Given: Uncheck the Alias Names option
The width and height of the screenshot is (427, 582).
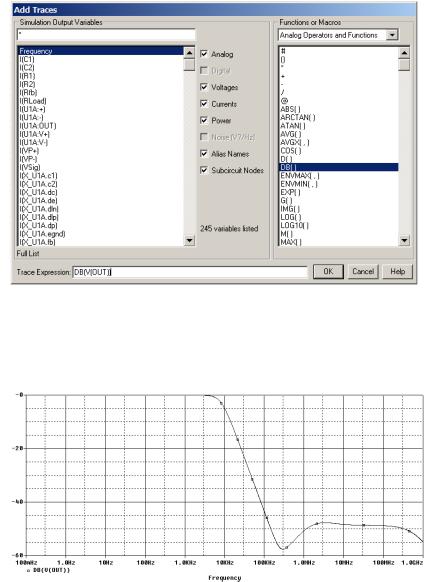Looking at the screenshot, I should [204, 153].
